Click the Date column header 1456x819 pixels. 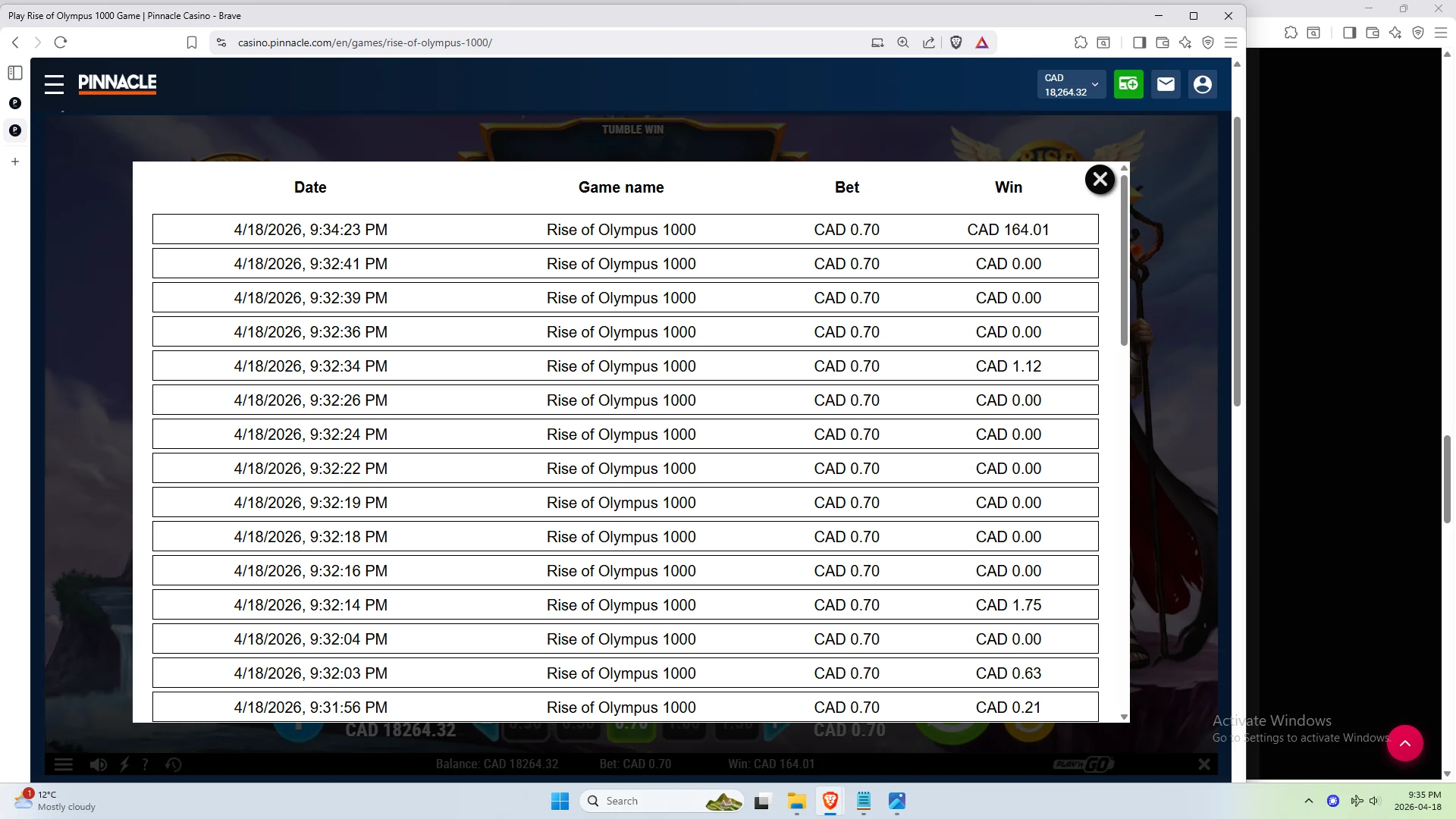pos(310,187)
